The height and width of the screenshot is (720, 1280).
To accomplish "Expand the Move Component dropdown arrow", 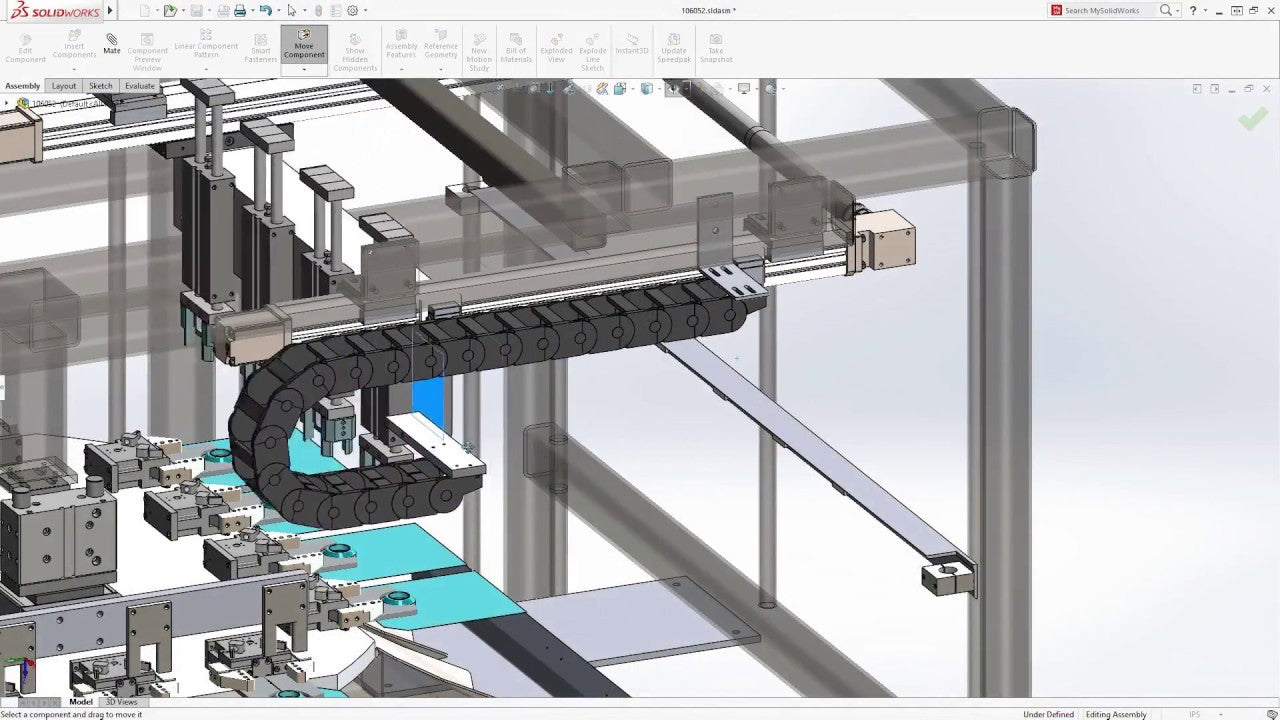I will click(304, 69).
